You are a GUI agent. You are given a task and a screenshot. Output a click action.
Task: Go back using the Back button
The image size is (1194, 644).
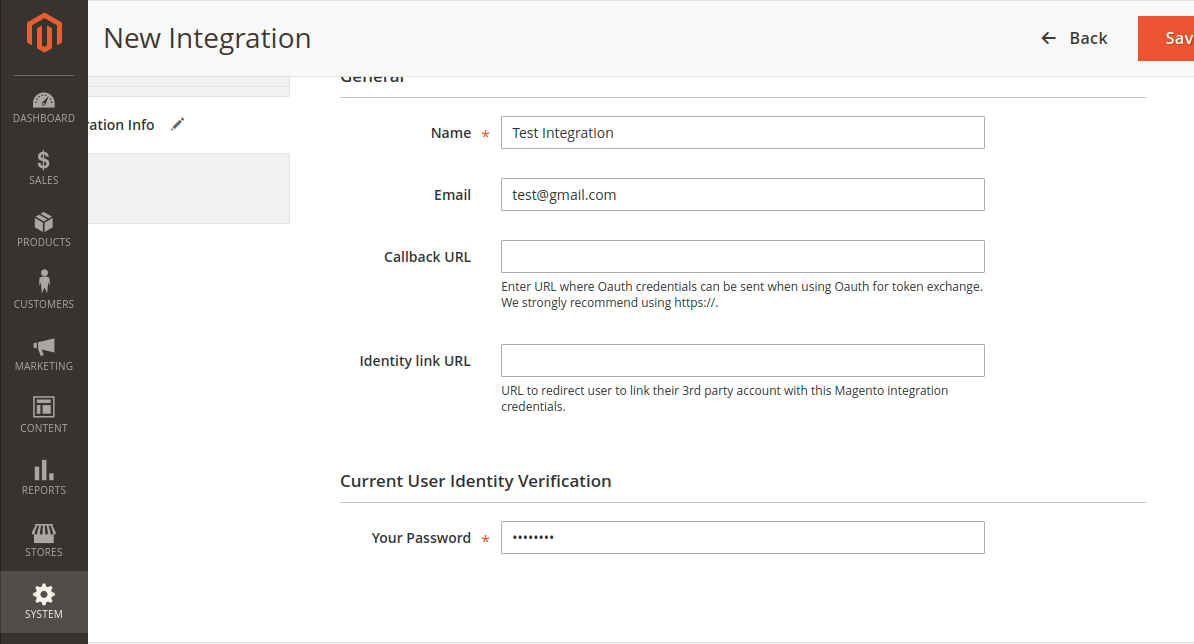pyautogui.click(x=1074, y=38)
